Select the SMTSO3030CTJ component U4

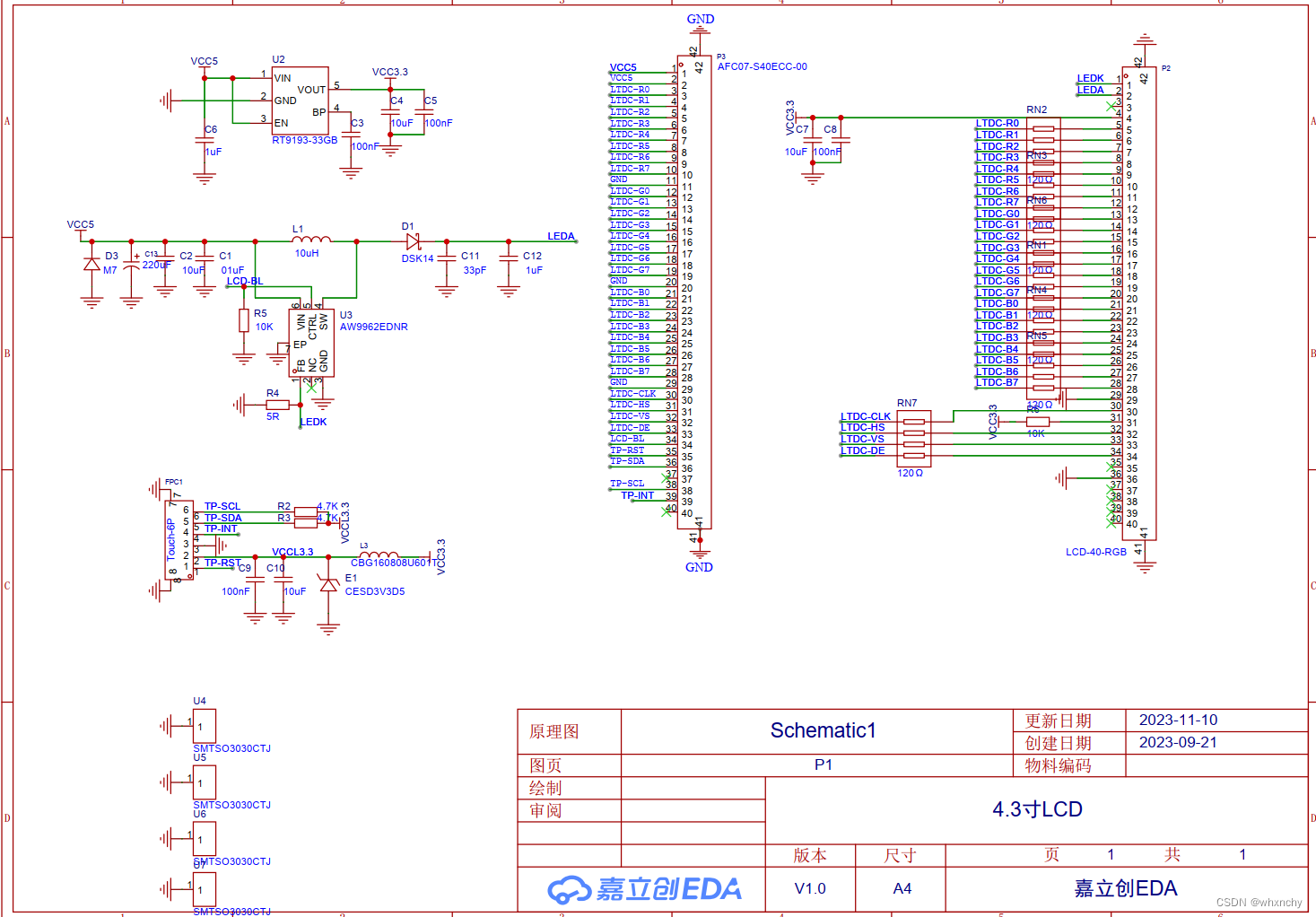point(203,725)
